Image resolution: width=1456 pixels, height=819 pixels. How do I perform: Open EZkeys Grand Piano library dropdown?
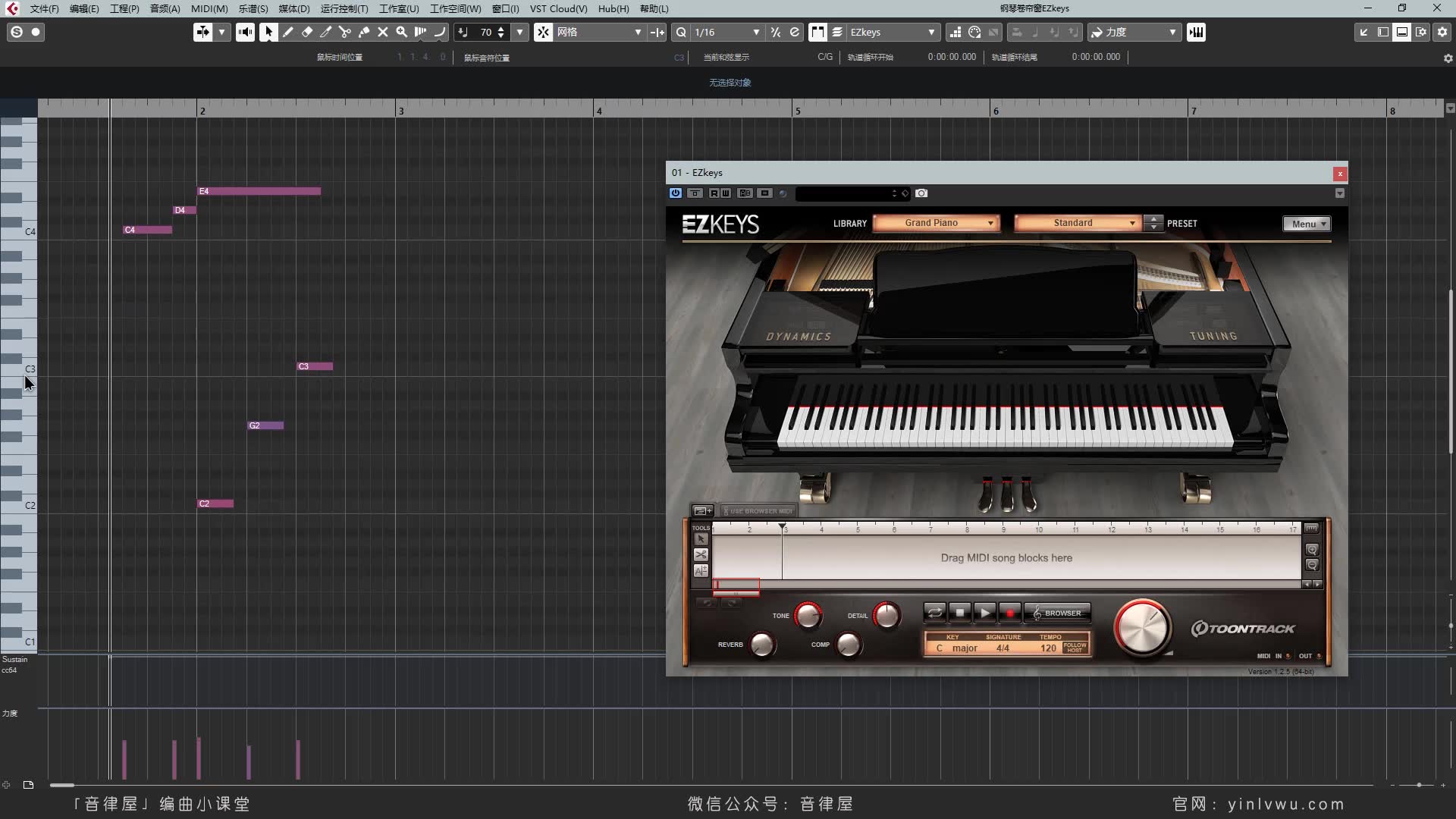[x=936, y=223]
